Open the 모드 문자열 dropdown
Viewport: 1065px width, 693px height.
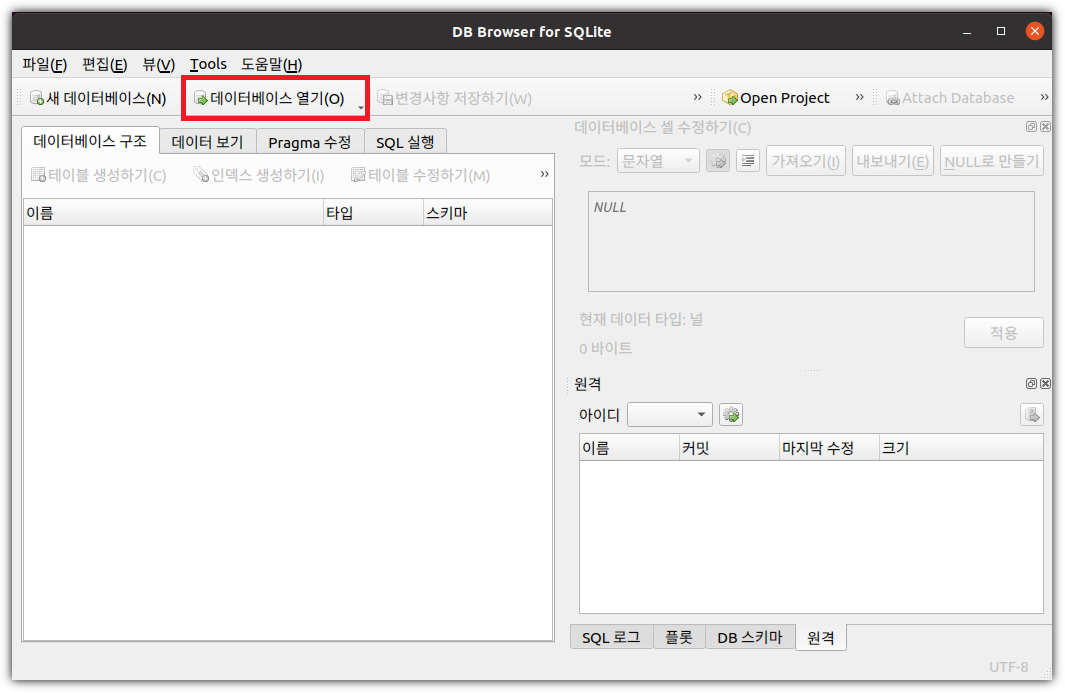(x=657, y=161)
